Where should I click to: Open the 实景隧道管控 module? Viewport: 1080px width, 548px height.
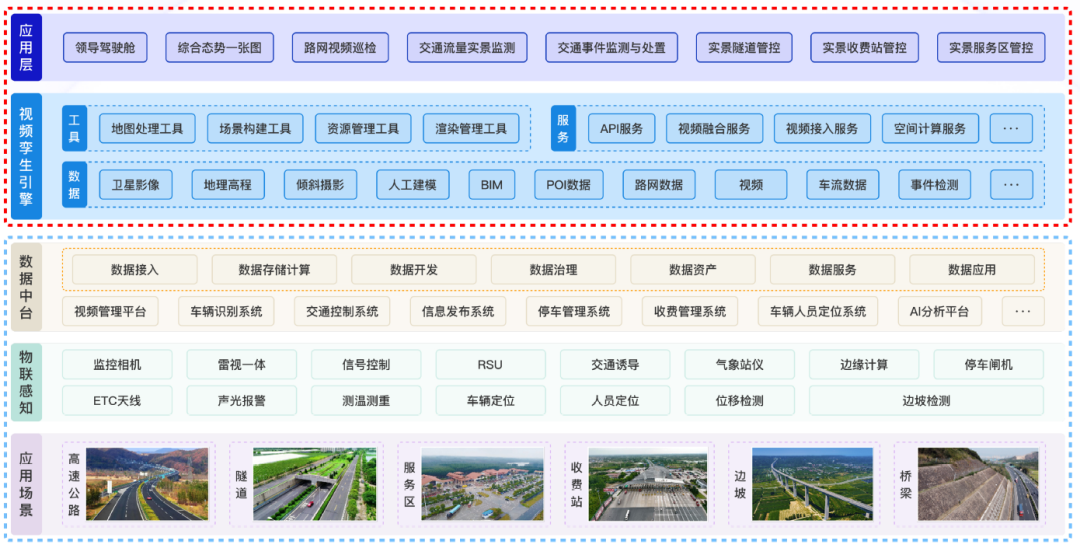[x=743, y=47]
